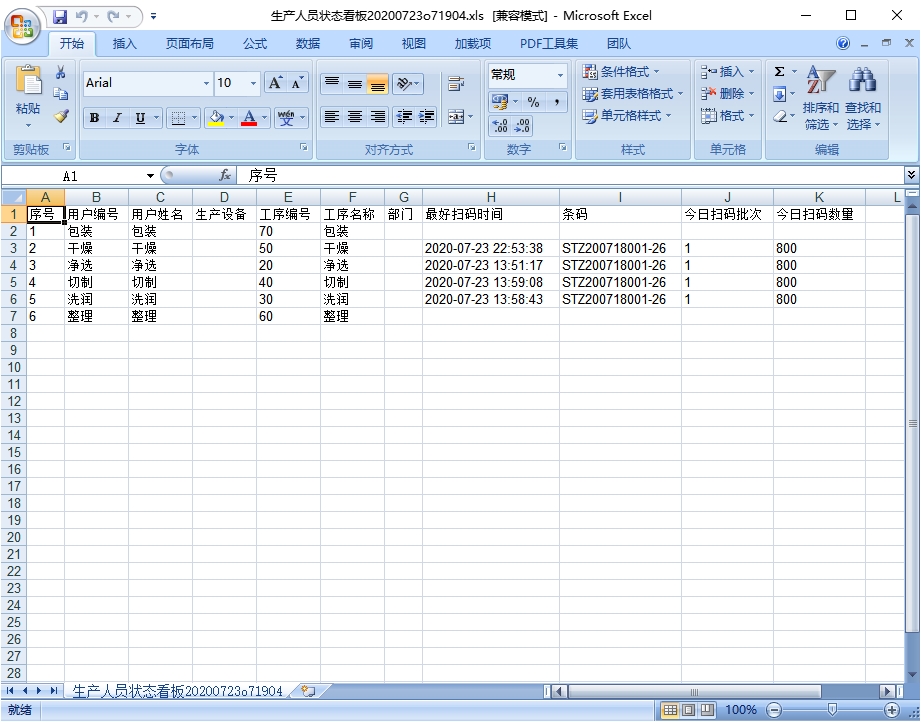Toggle italic formatting

coord(117,118)
